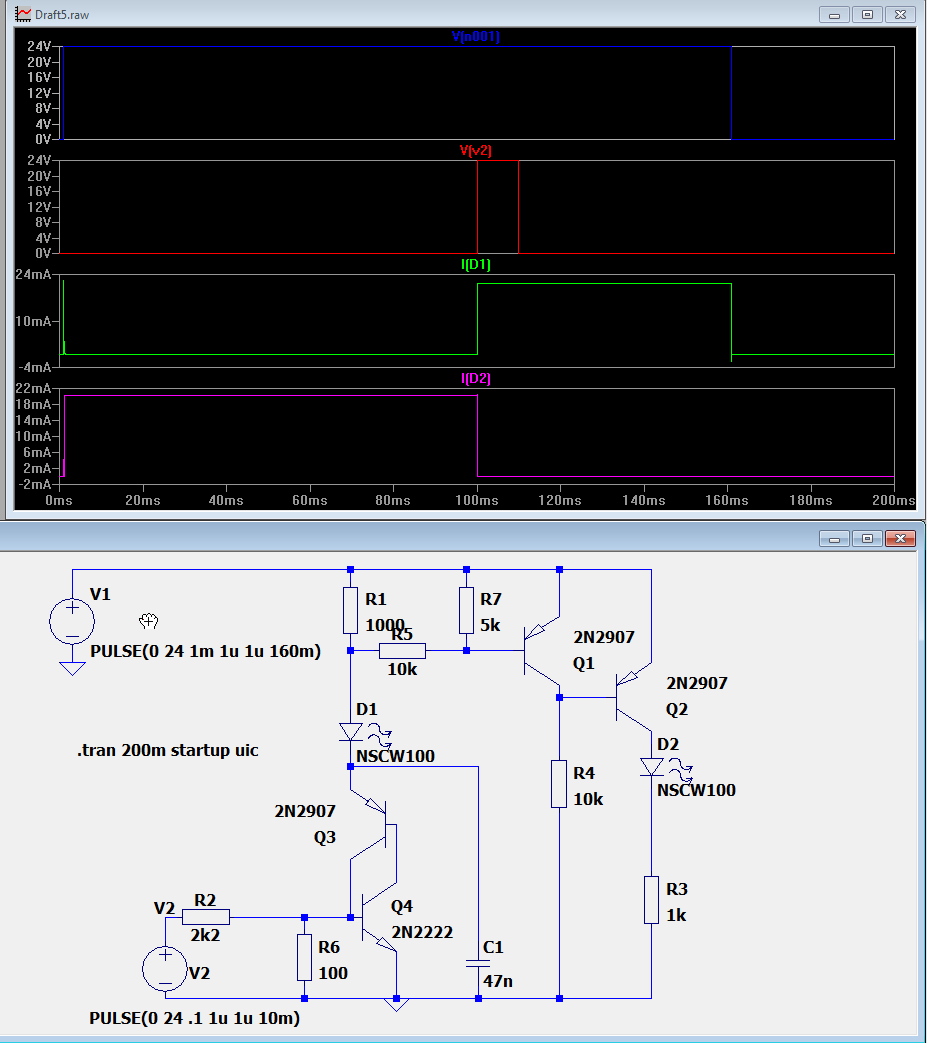Select resistor R5 symbol
Viewport: 927px width, 1043px height.
(x=402, y=651)
